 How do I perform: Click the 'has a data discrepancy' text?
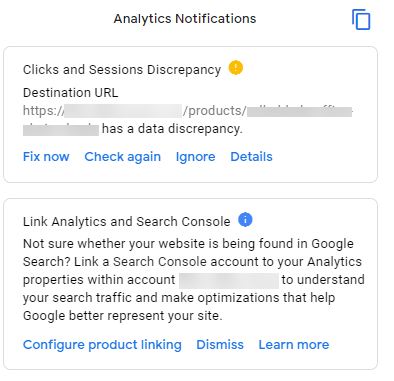pos(172,128)
